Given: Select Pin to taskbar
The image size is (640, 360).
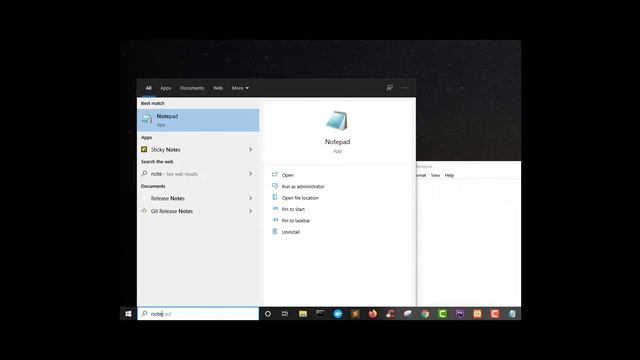Looking at the screenshot, I should click(296, 221).
